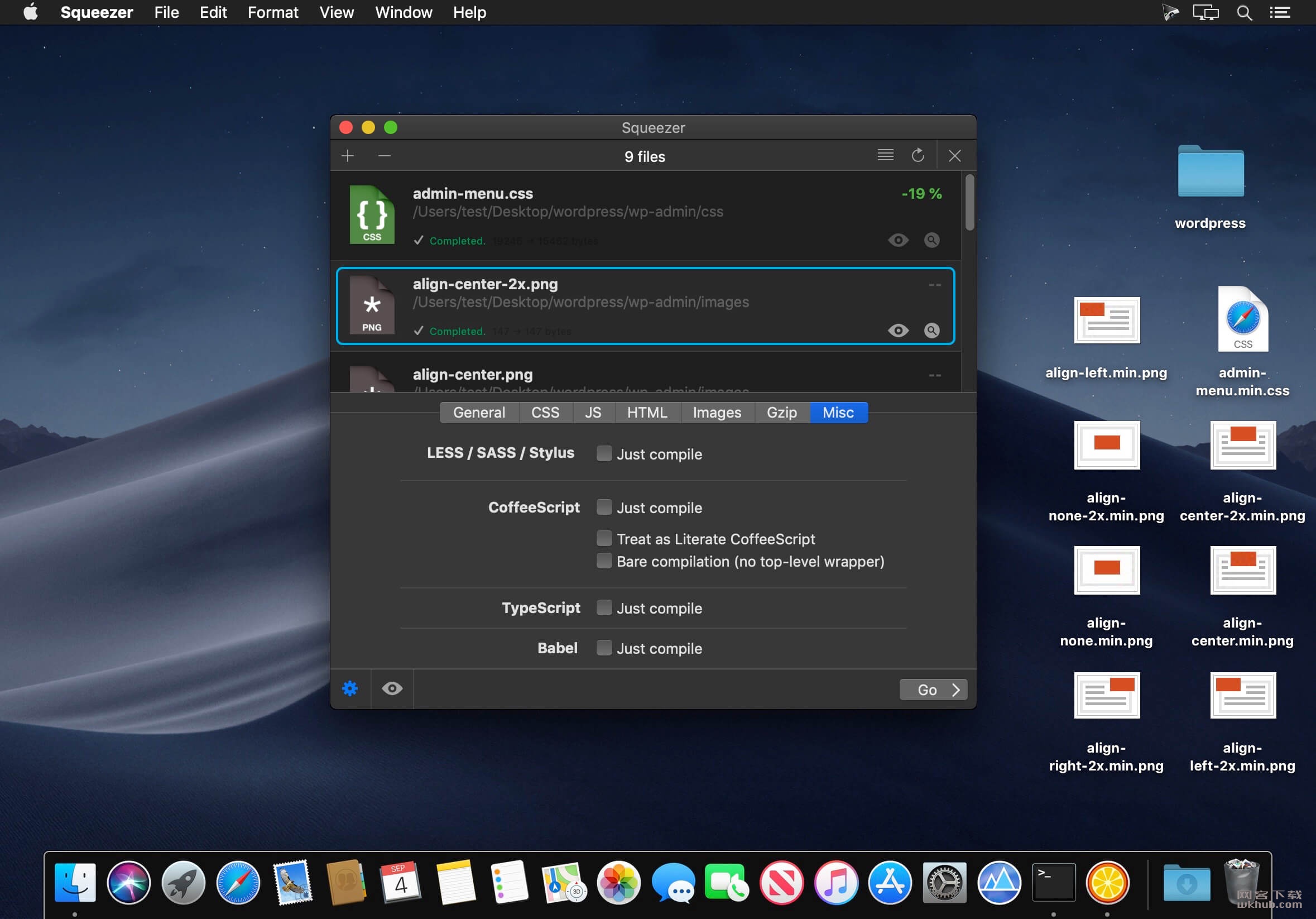Open System Preferences from the dock
The width and height of the screenshot is (1316, 919).
point(945,882)
